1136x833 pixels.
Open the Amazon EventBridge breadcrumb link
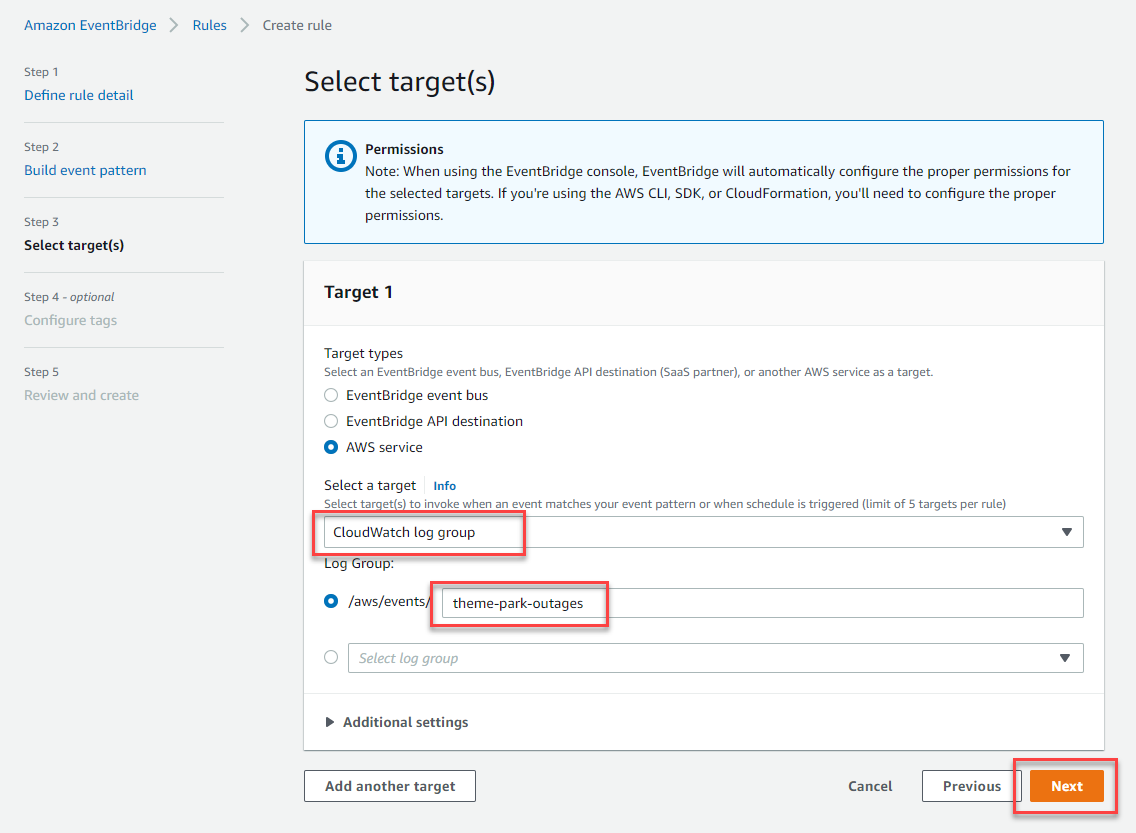[x=90, y=25]
